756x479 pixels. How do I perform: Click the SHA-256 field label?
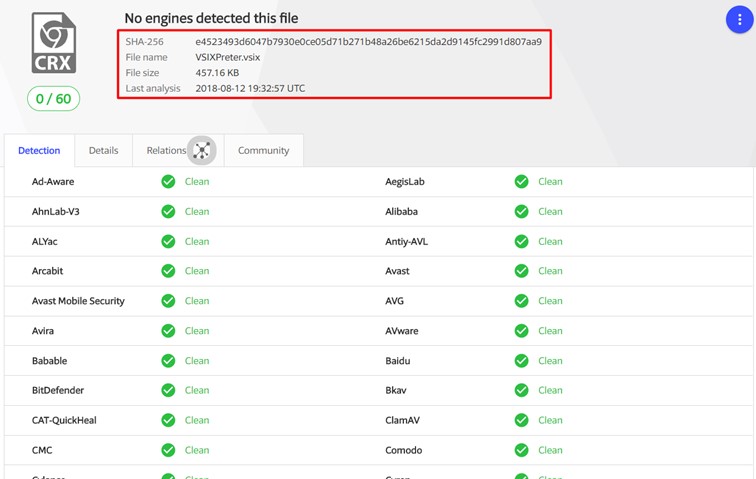click(x=144, y=42)
